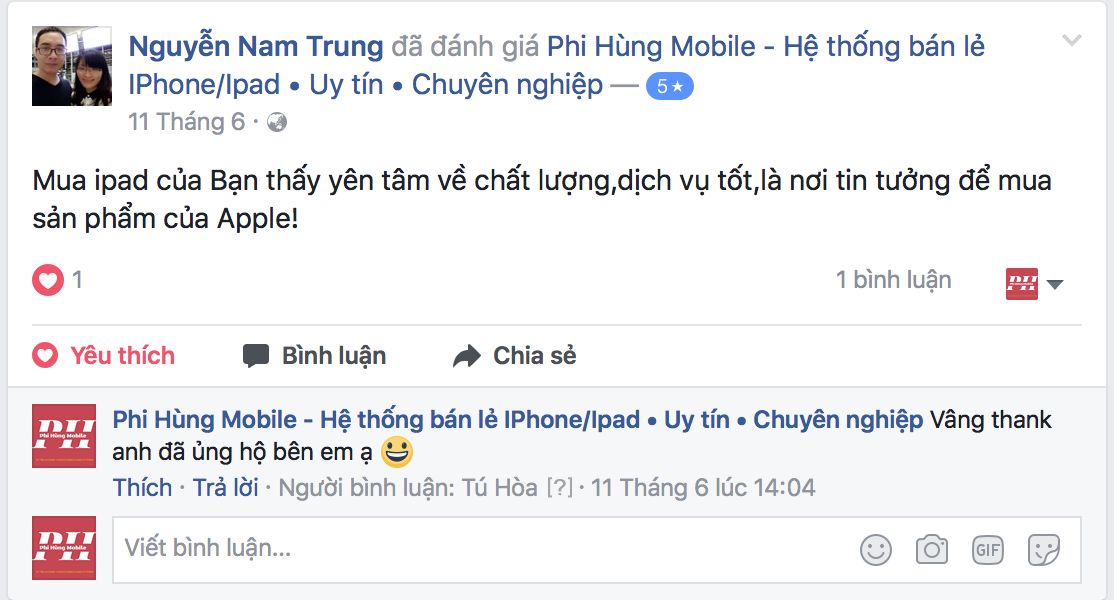The height and width of the screenshot is (600, 1114).
Task: Click the emoji smiley icon in comment box
Action: 875,550
